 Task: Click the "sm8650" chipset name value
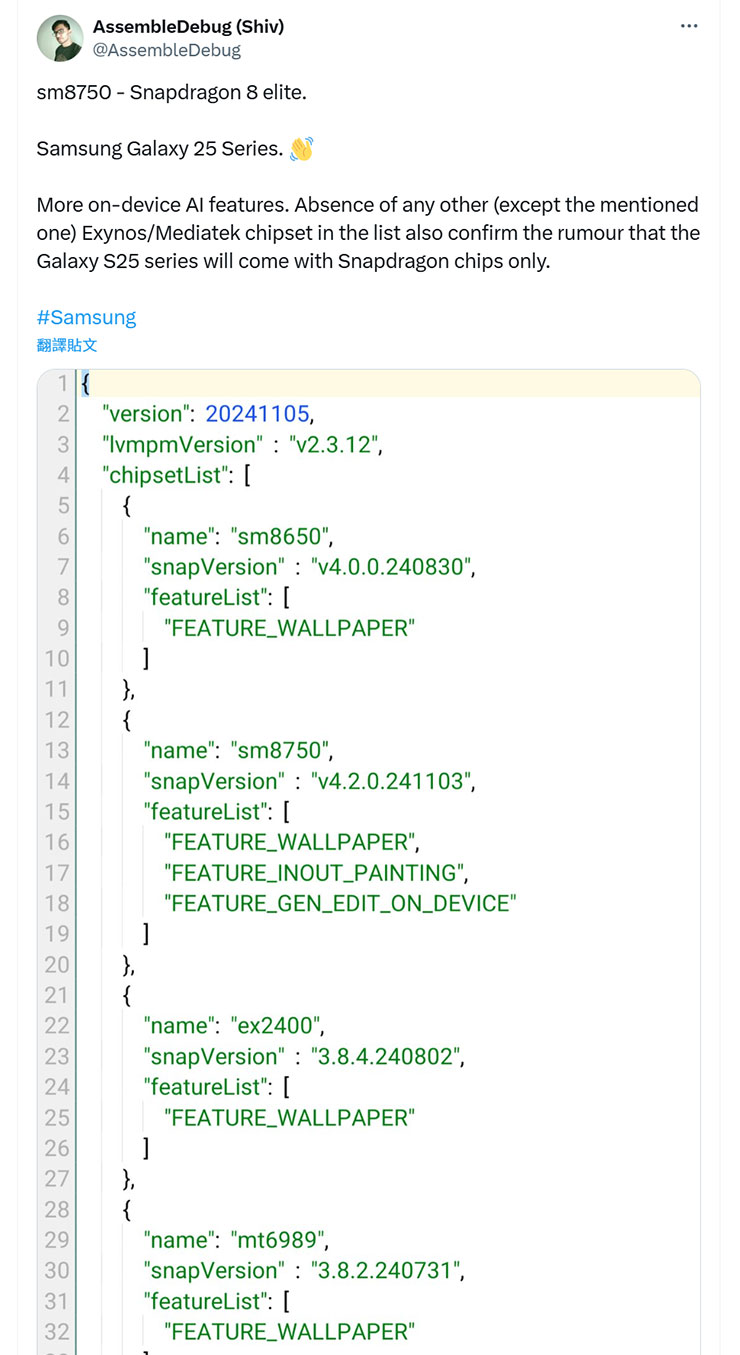click(x=281, y=536)
